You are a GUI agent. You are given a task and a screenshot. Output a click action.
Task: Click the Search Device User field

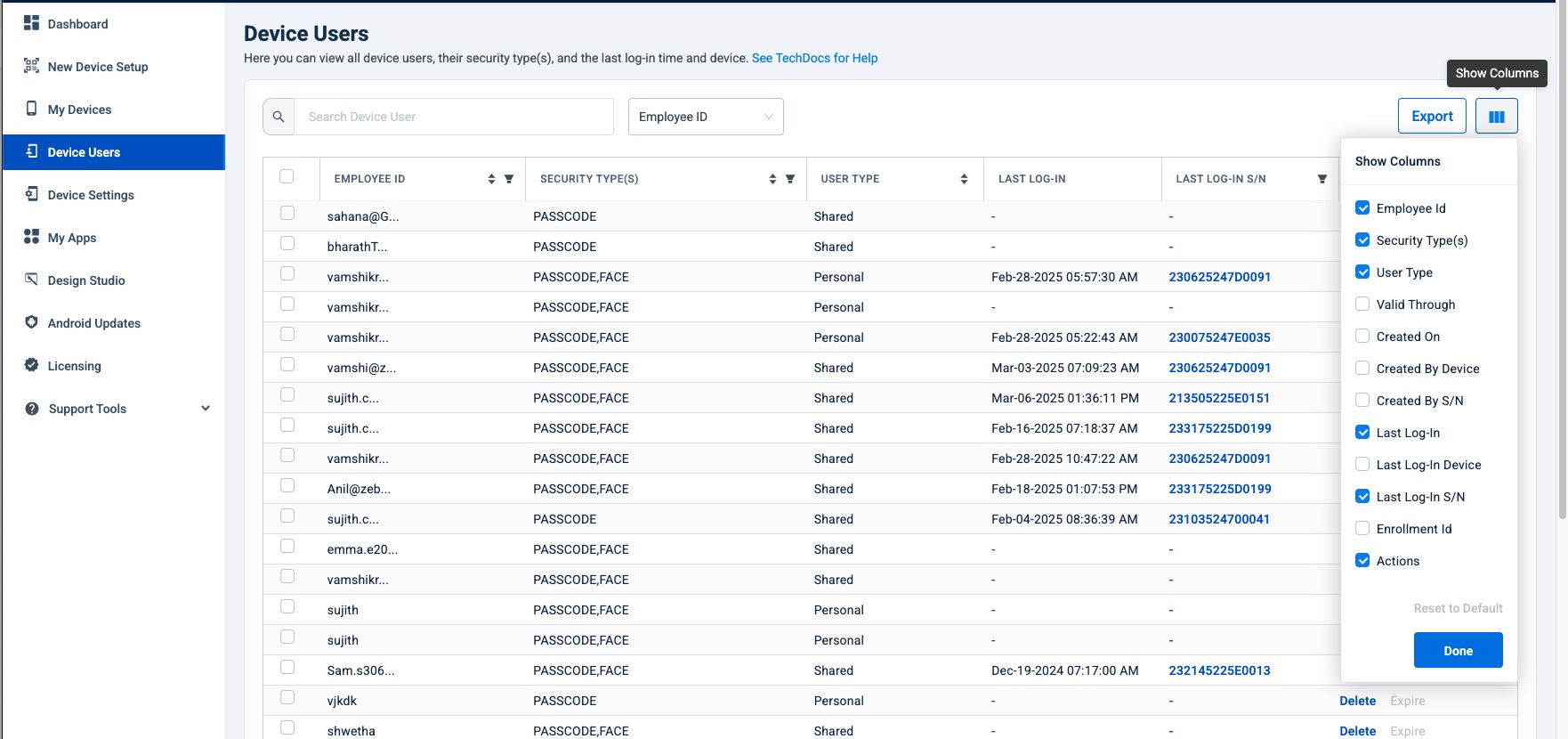pyautogui.click(x=454, y=117)
